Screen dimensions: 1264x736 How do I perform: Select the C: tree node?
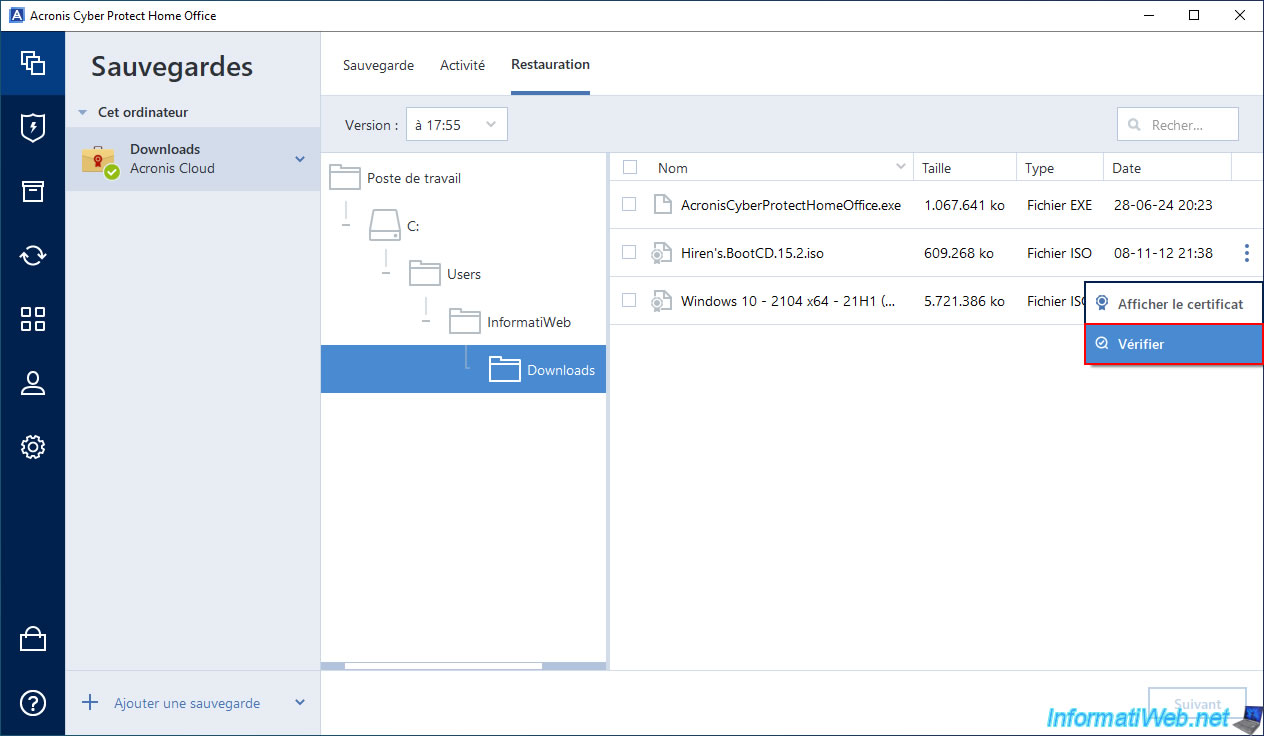(x=413, y=226)
